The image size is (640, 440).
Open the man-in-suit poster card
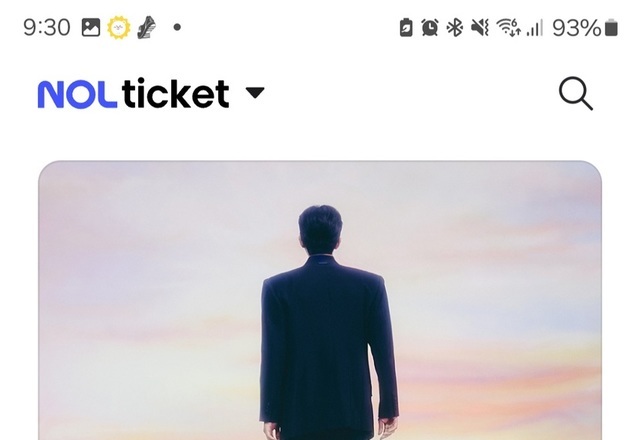tap(320, 300)
